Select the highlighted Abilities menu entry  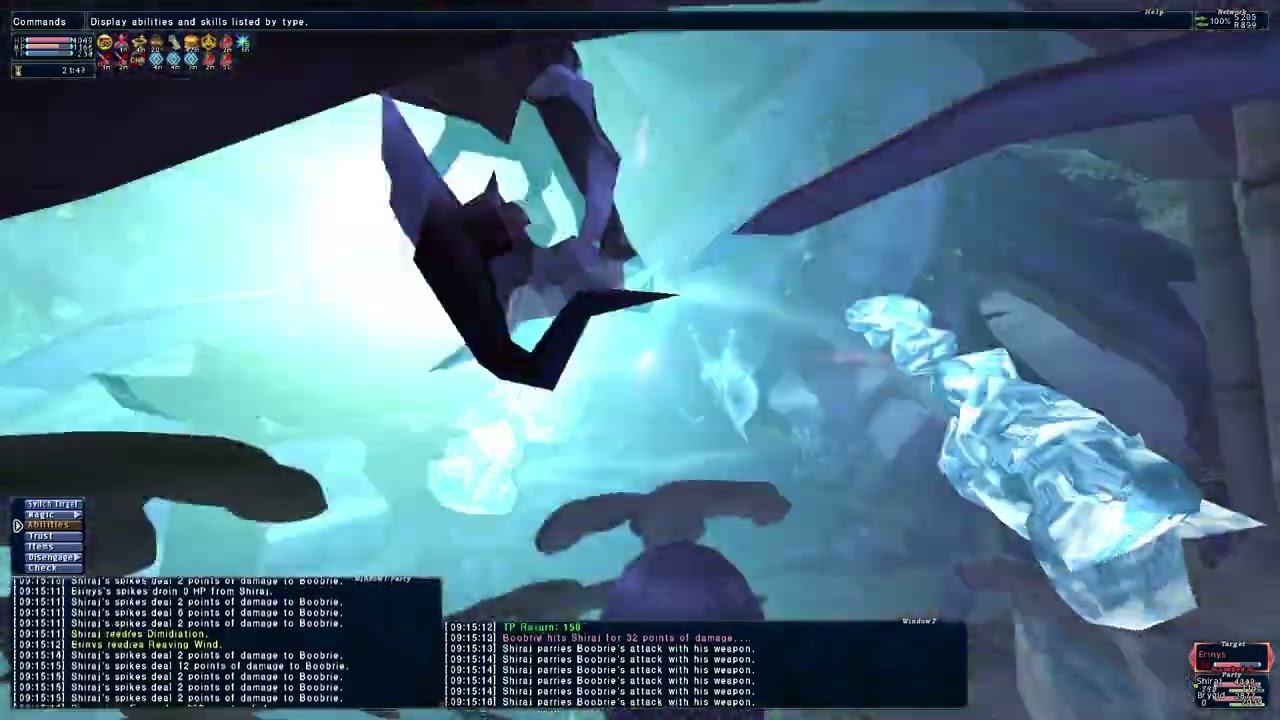click(54, 525)
